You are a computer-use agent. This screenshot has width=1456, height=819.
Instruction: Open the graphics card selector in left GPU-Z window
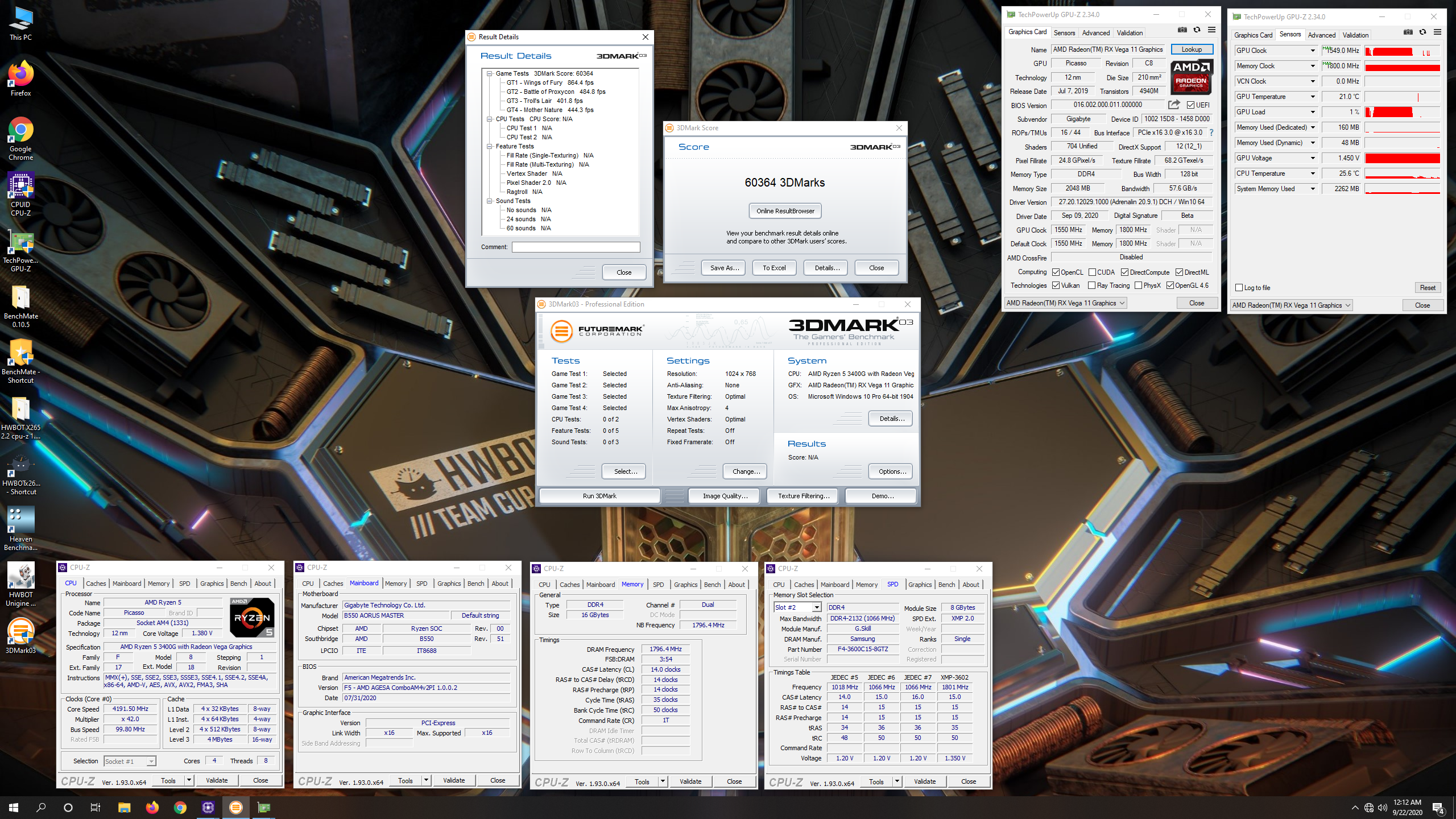[x=1065, y=303]
